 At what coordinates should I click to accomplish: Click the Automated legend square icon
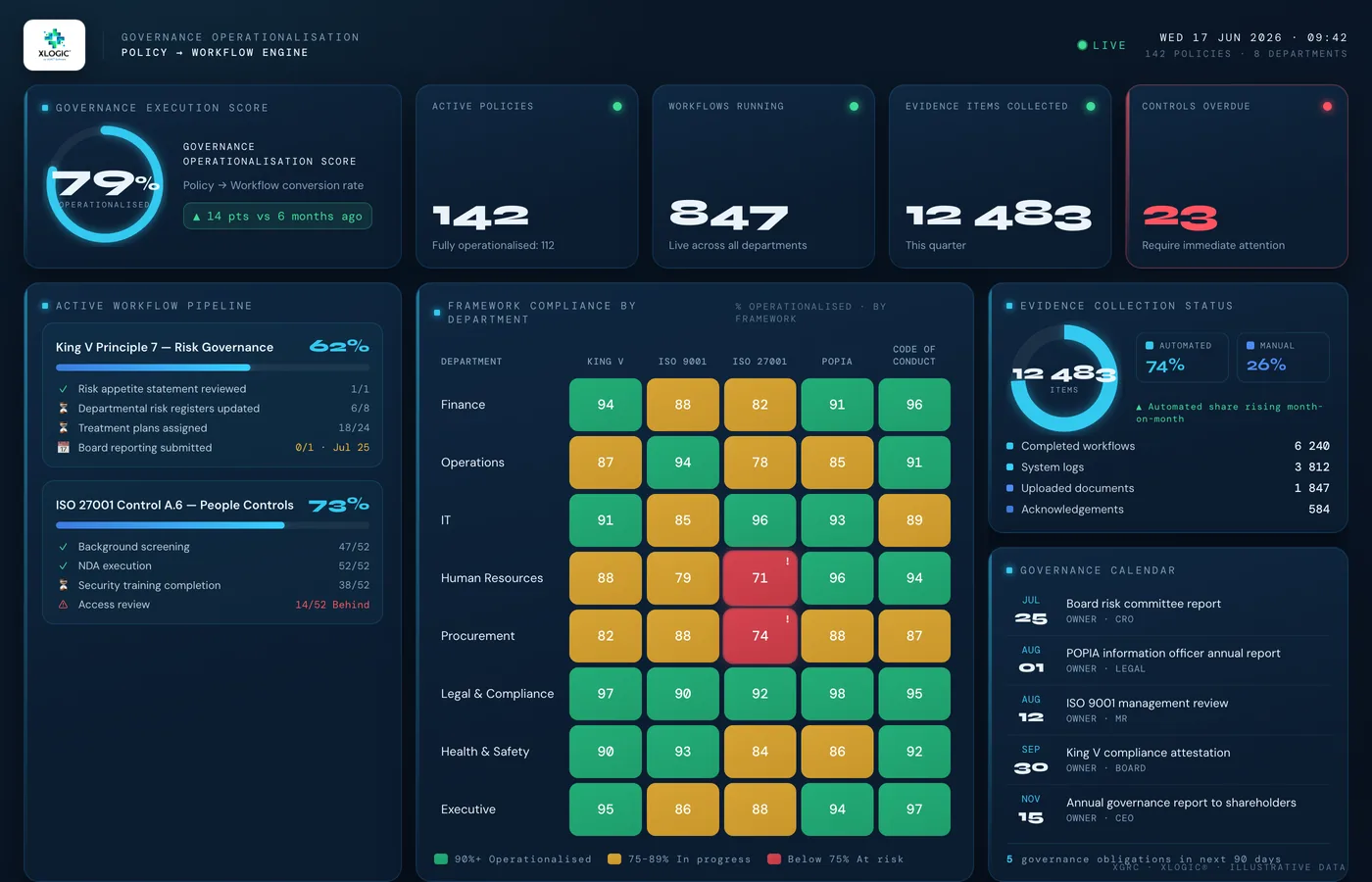[1150, 345]
